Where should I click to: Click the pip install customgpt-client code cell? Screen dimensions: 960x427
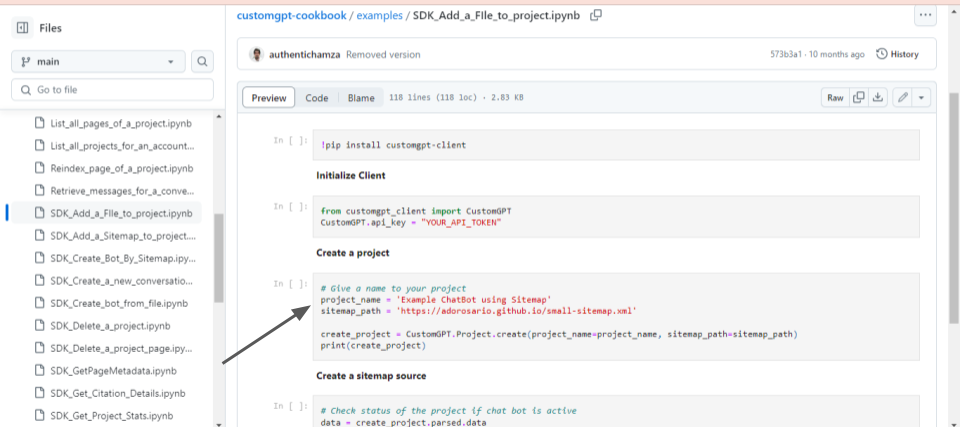tap(616, 145)
